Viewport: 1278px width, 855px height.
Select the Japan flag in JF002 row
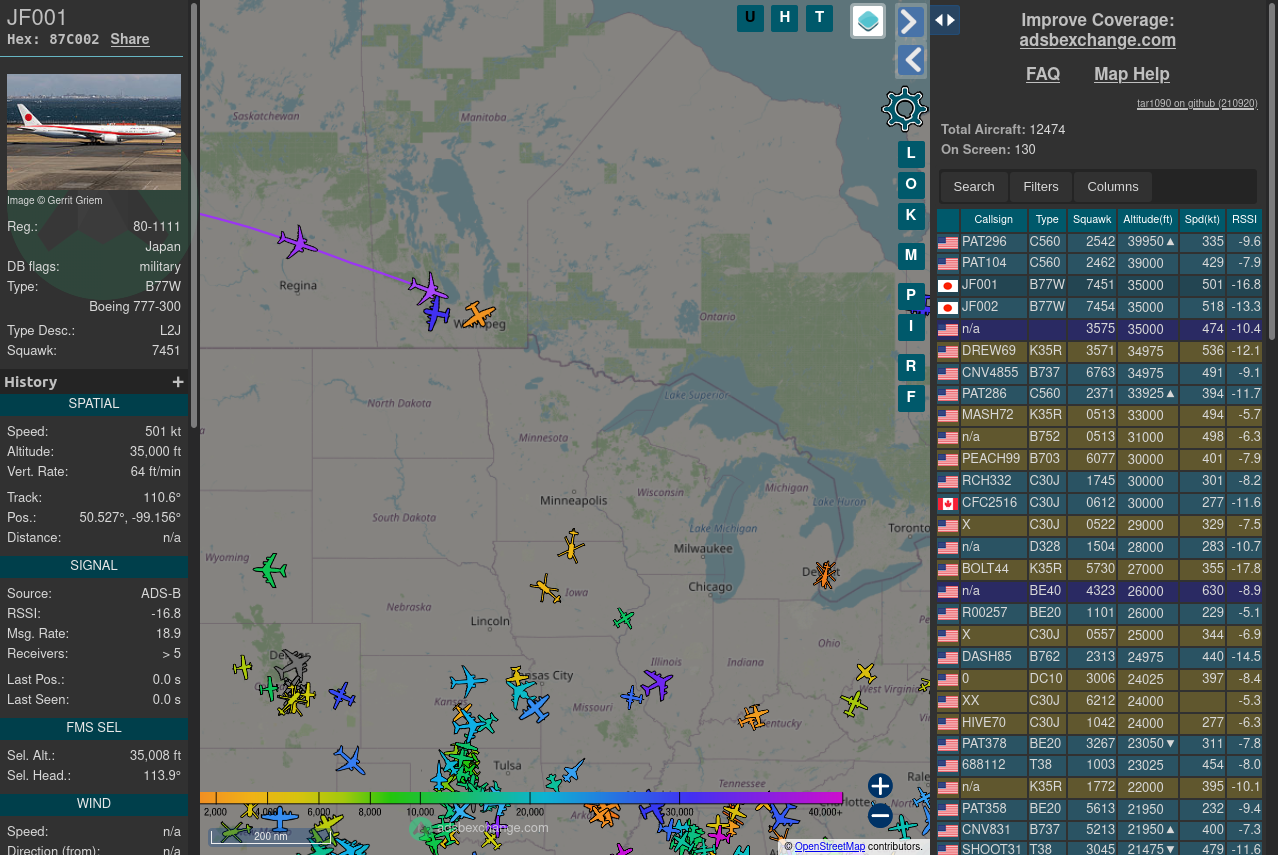948,308
